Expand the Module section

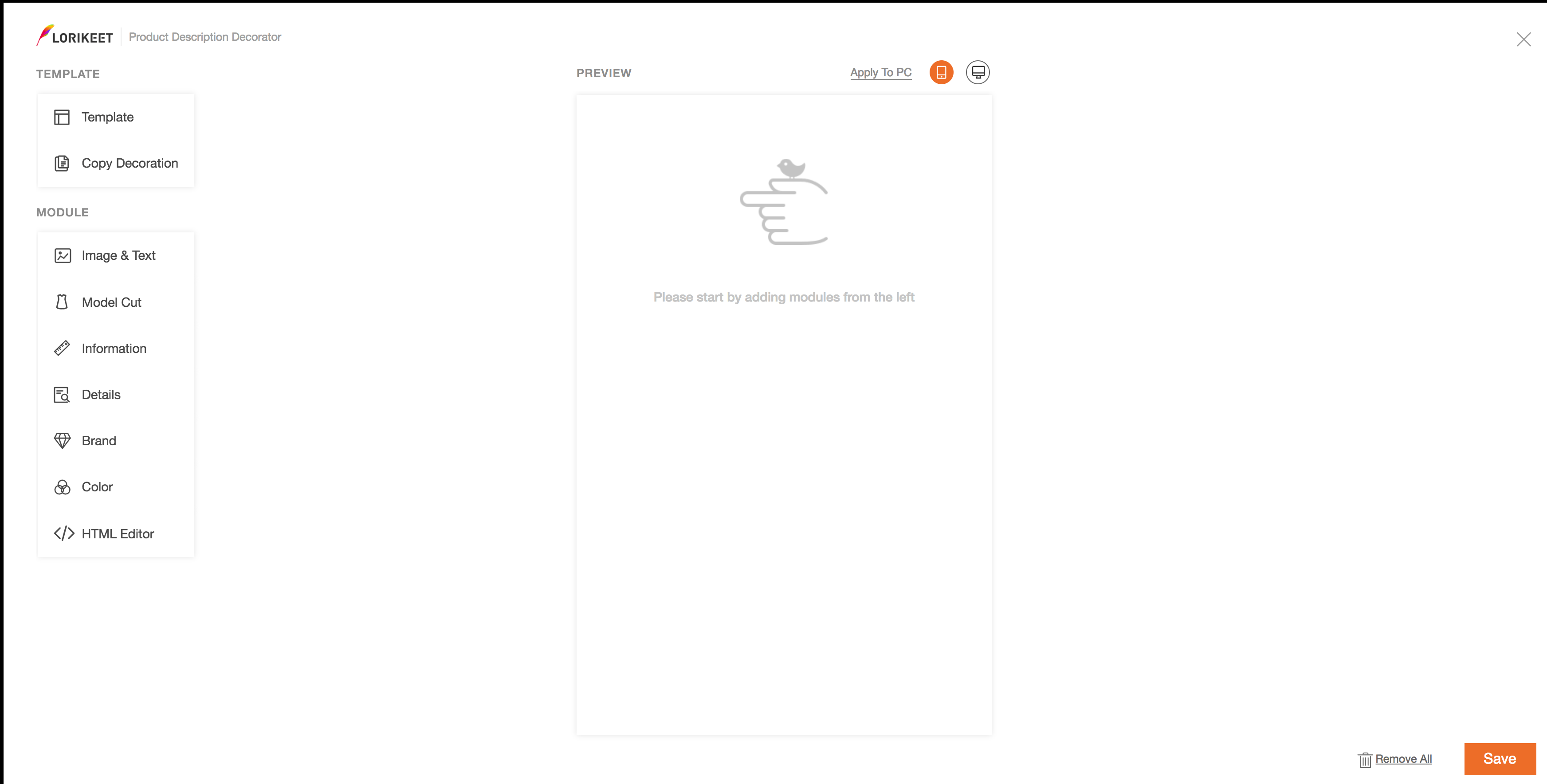(62, 211)
